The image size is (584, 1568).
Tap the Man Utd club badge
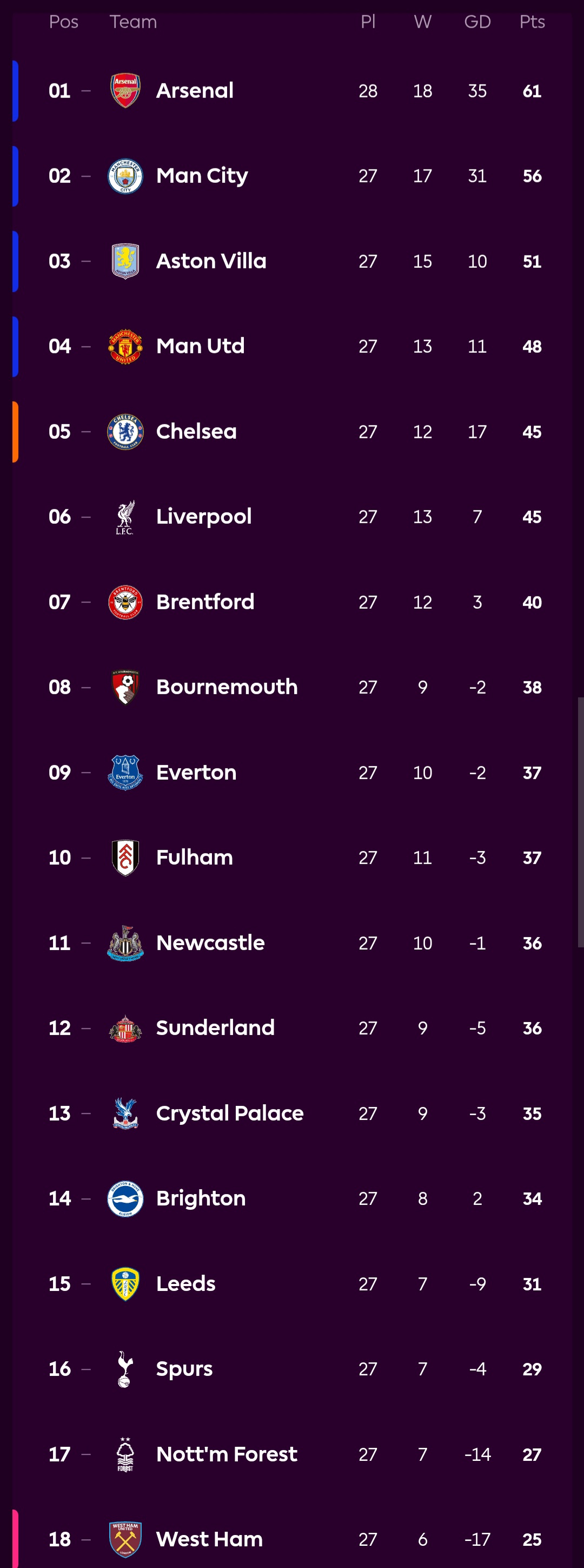[x=125, y=346]
